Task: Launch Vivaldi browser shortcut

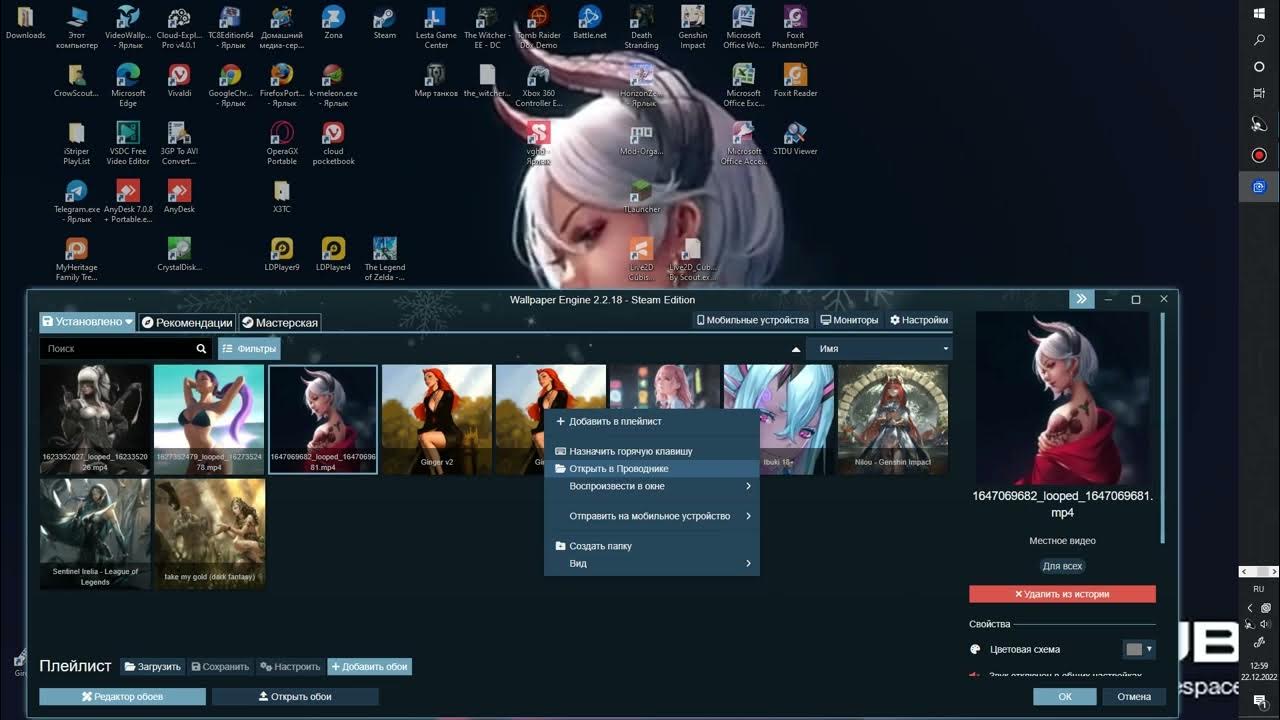Action: [179, 80]
